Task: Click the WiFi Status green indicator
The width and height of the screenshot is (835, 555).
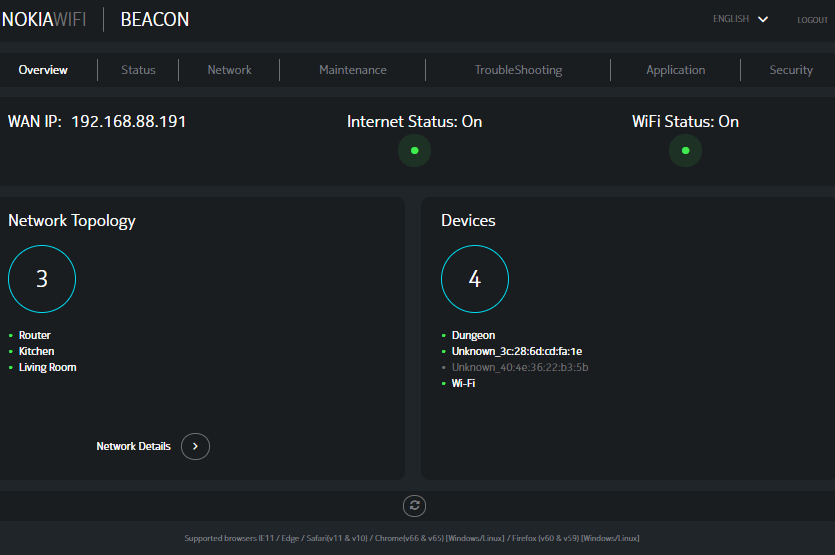Action: (x=685, y=151)
